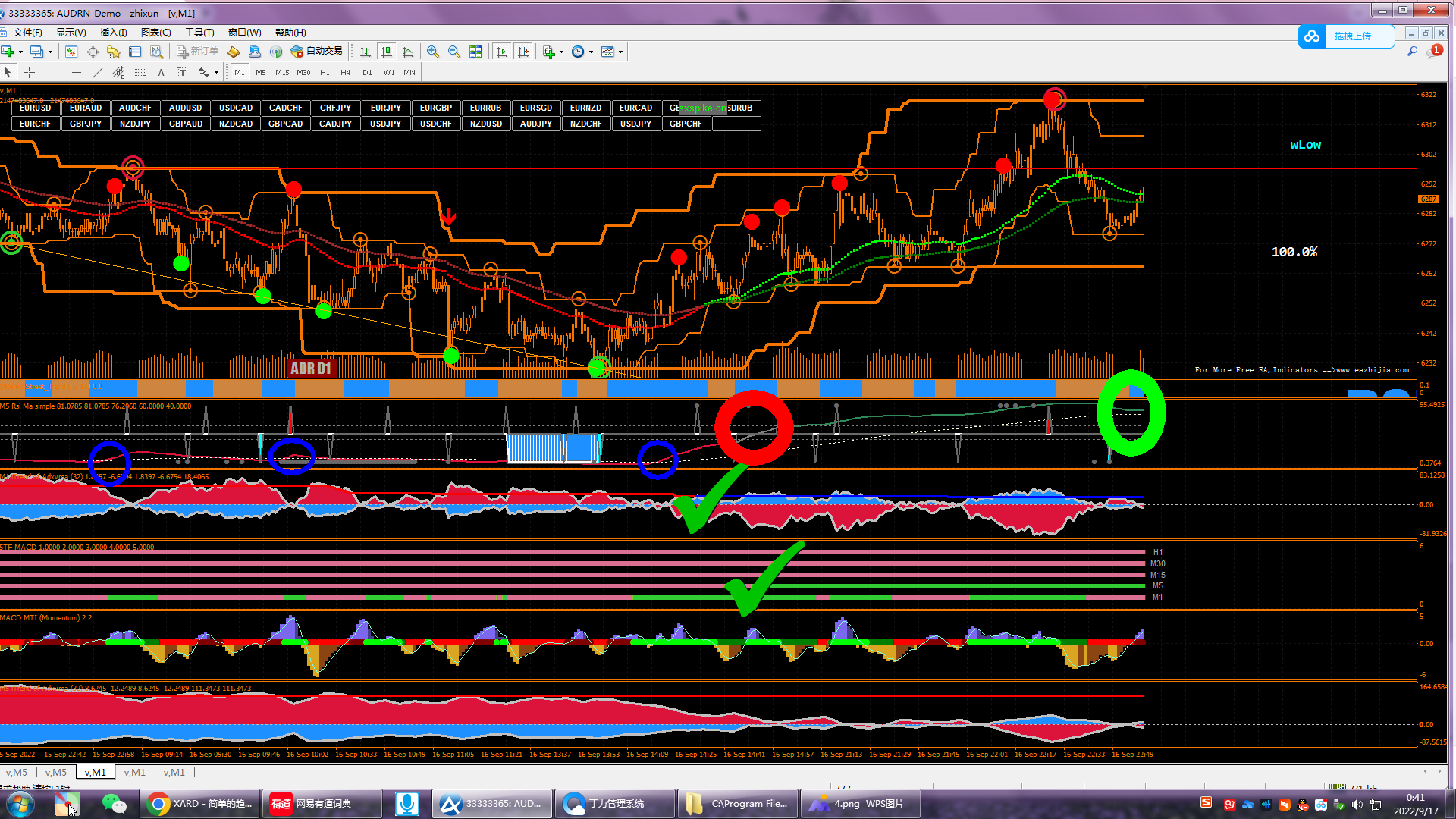The width and height of the screenshot is (1456, 819).
Task: Click the EURUSD symbol button
Action: [x=36, y=108]
